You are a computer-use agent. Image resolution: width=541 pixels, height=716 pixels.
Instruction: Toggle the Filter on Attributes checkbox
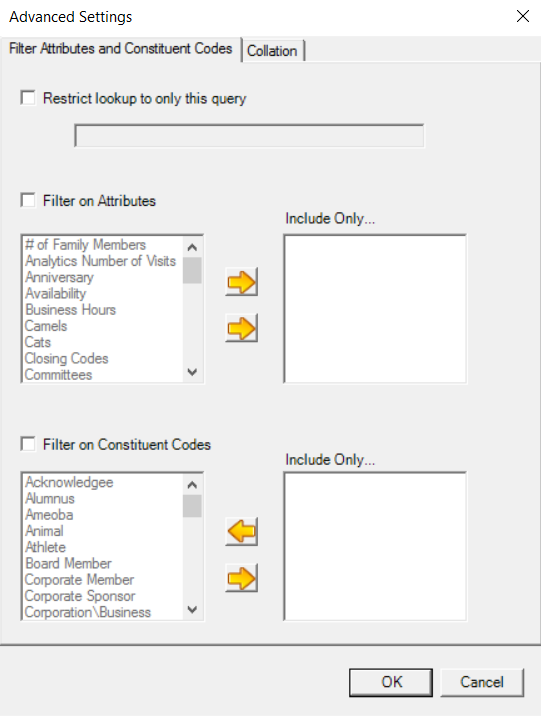28,200
